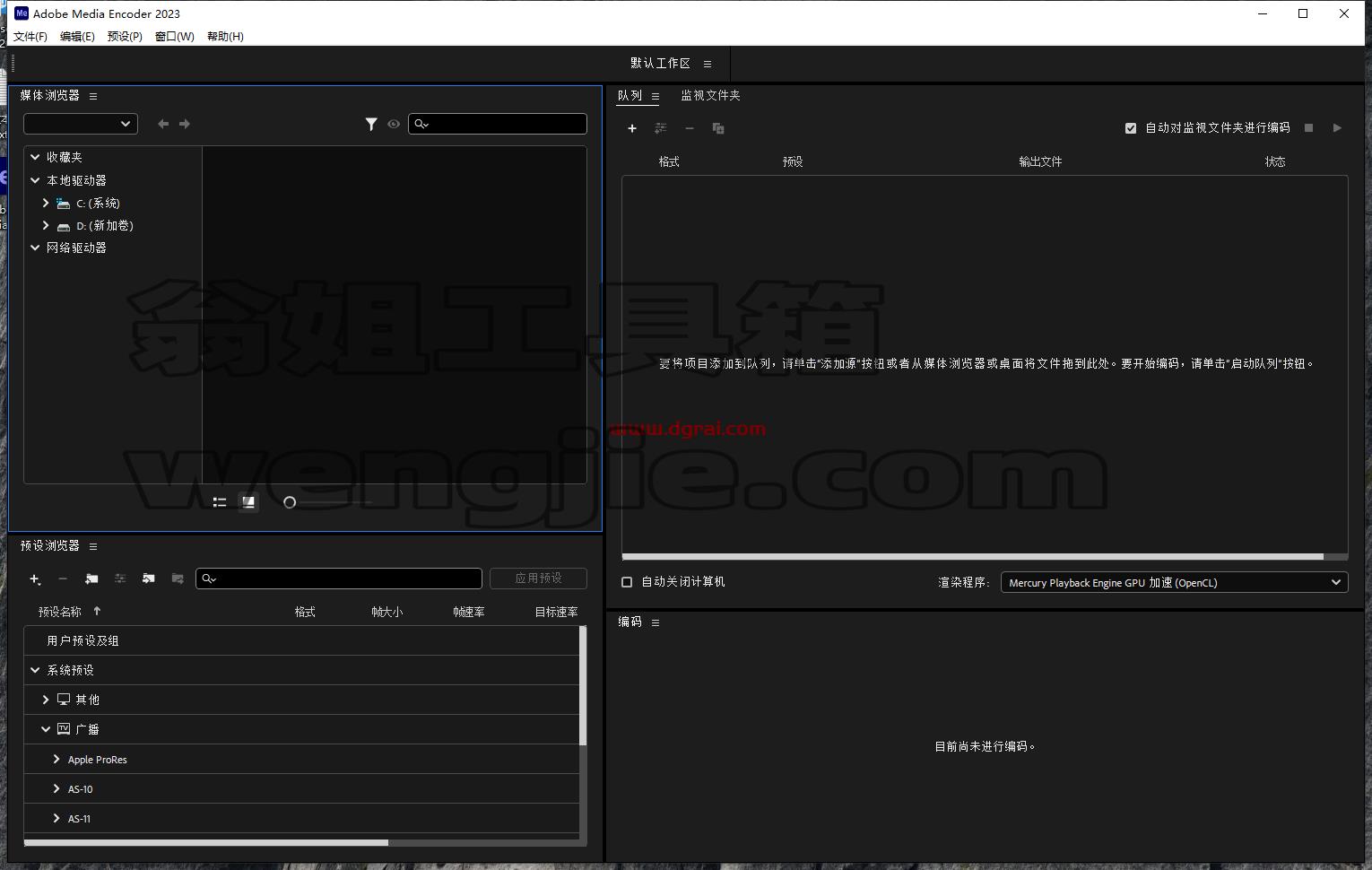The height and width of the screenshot is (870, 1372).
Task: Click the 默认工作区 workspace label
Action: [660, 64]
